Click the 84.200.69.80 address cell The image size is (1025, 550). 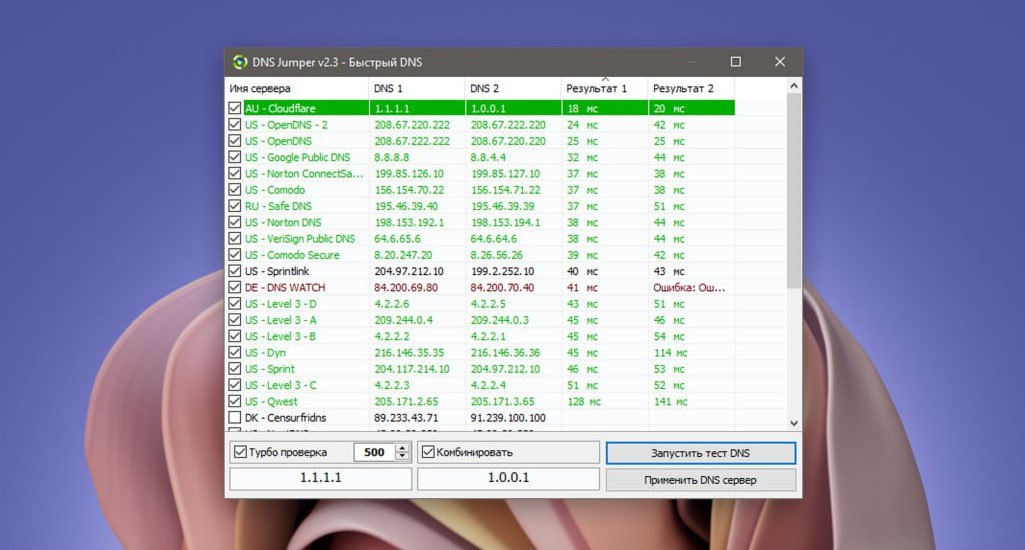(406, 287)
